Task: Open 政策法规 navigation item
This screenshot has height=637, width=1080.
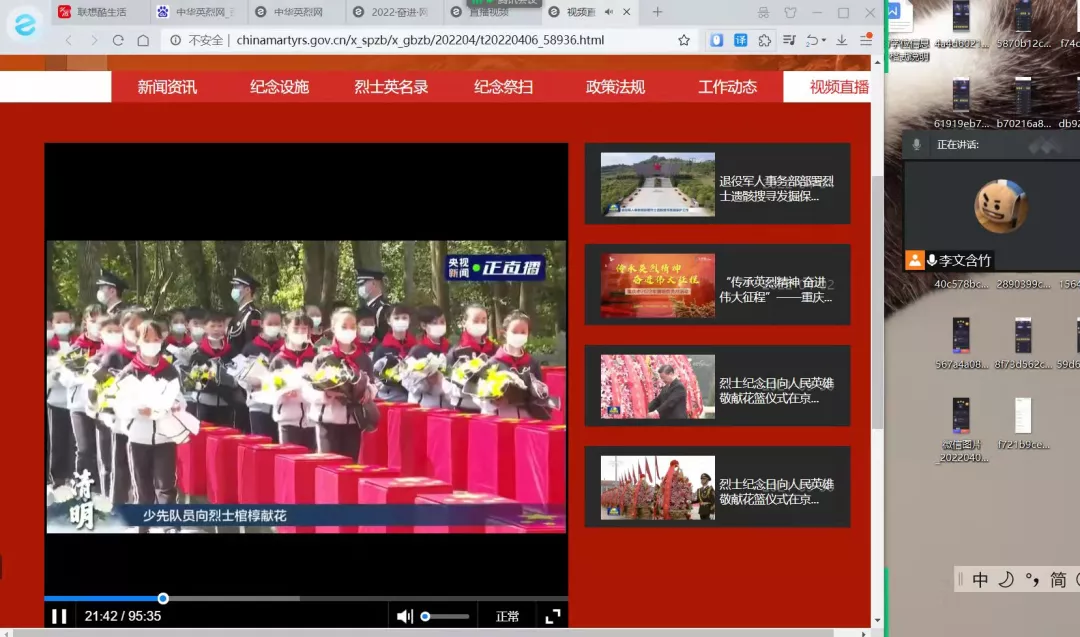Action: [615, 87]
